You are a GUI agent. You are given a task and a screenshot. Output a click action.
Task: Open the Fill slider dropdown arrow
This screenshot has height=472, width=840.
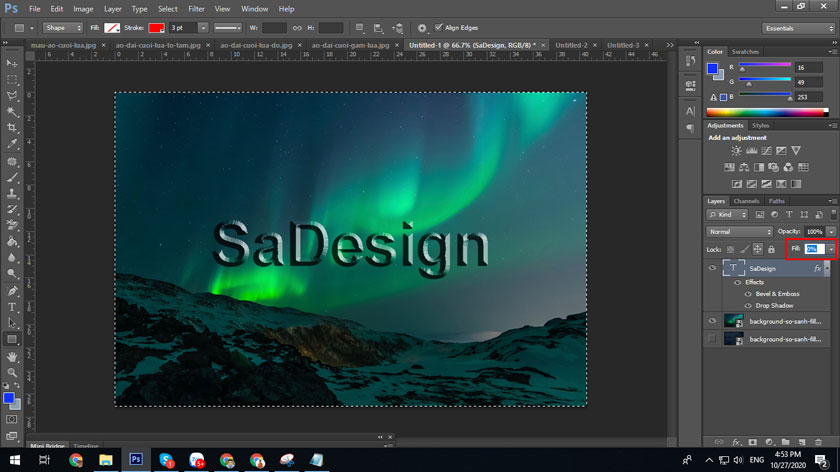831,249
